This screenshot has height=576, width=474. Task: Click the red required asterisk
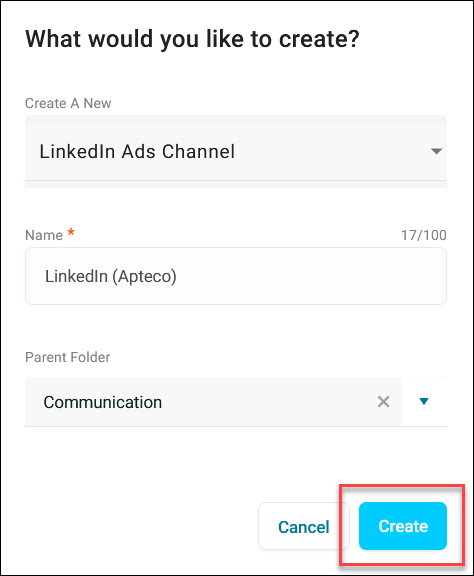coord(71,232)
